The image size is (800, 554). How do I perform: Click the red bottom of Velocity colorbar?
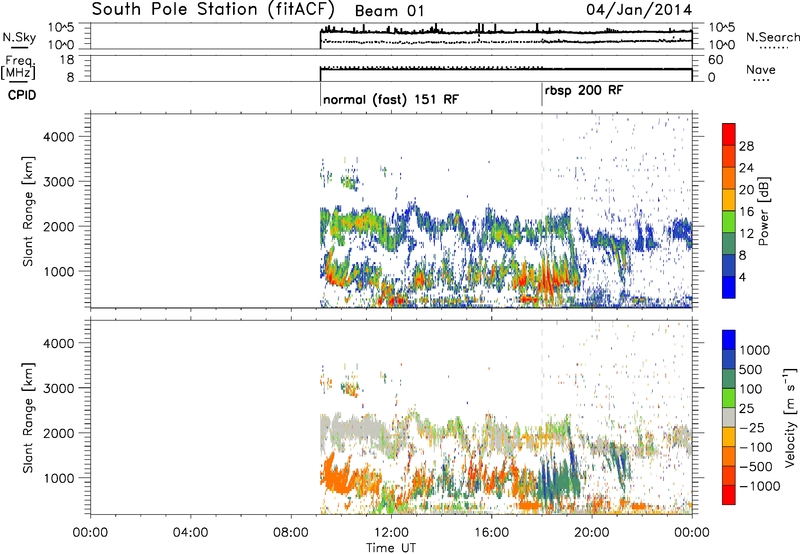[729, 495]
